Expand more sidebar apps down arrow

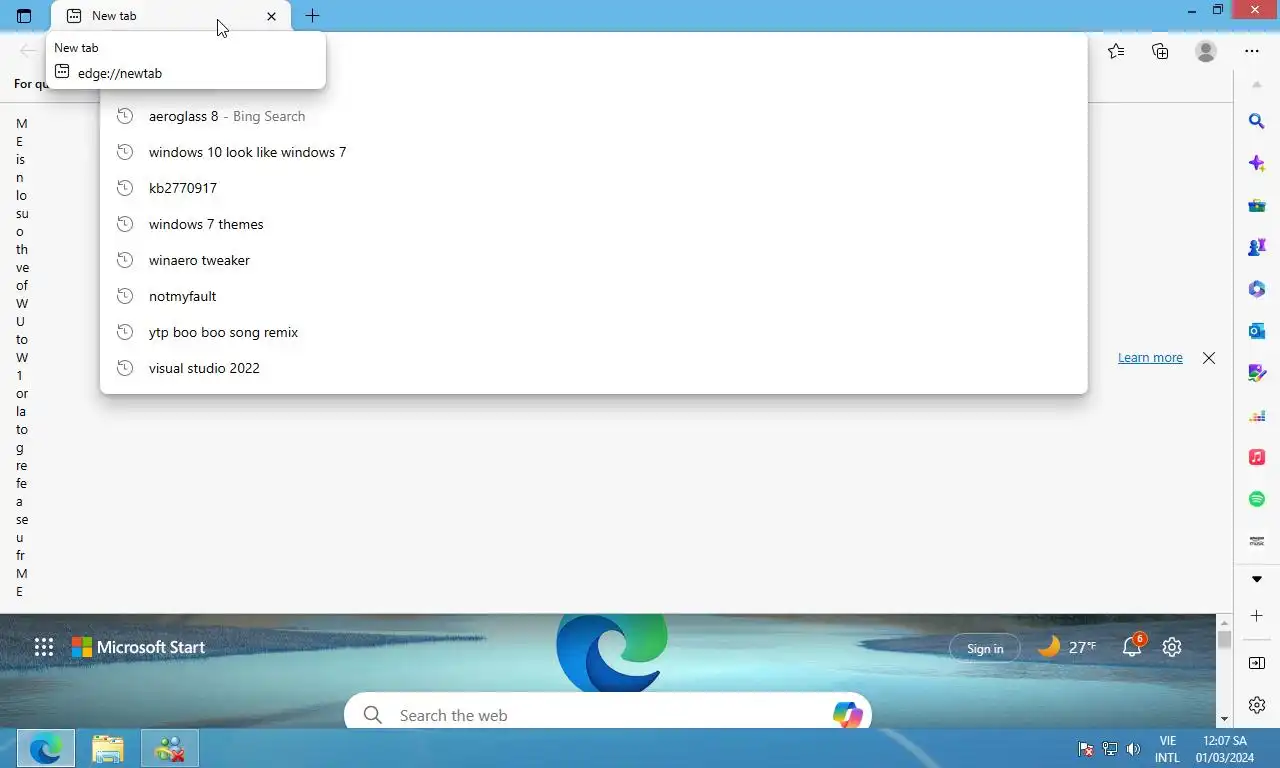(1257, 579)
